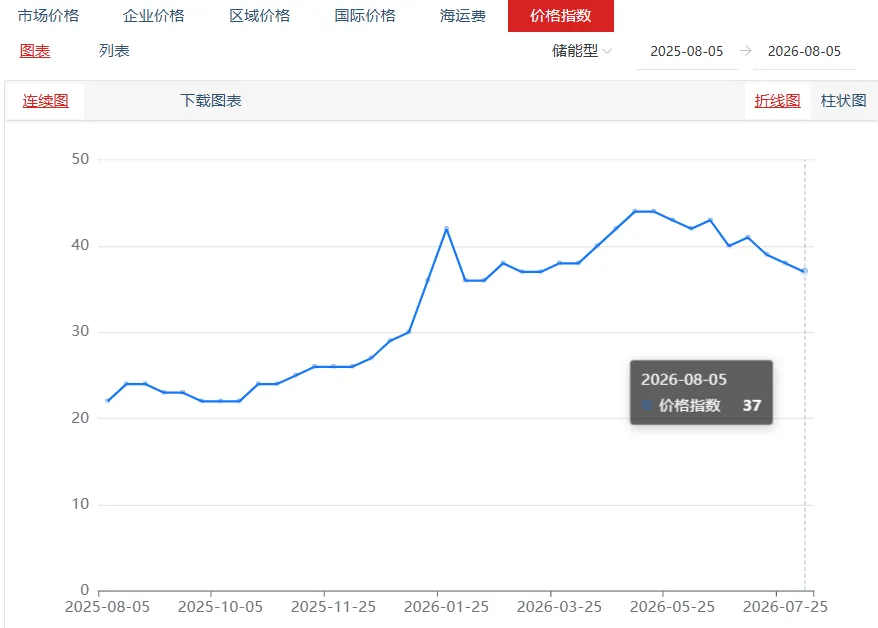Select the 海运费 tab
This screenshot has height=628, width=878.
pos(463,16)
